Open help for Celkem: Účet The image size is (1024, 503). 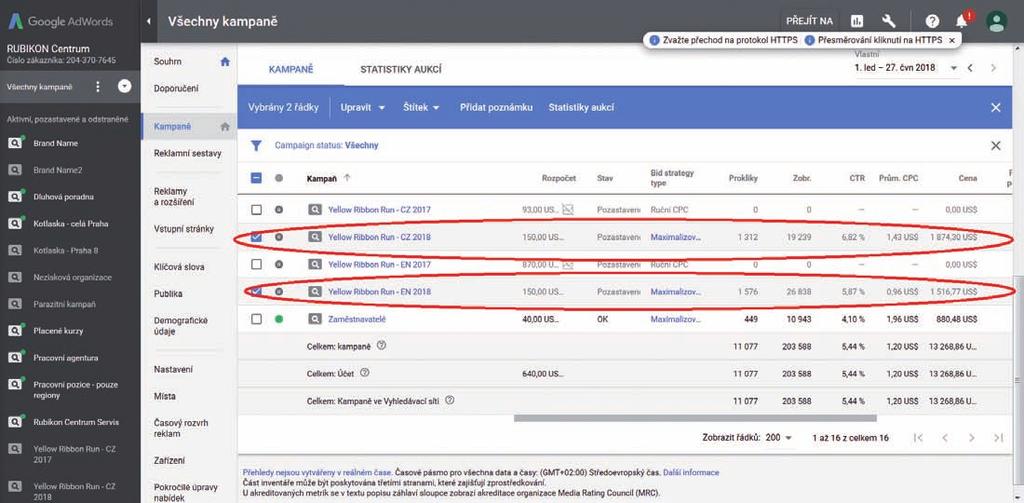(364, 373)
